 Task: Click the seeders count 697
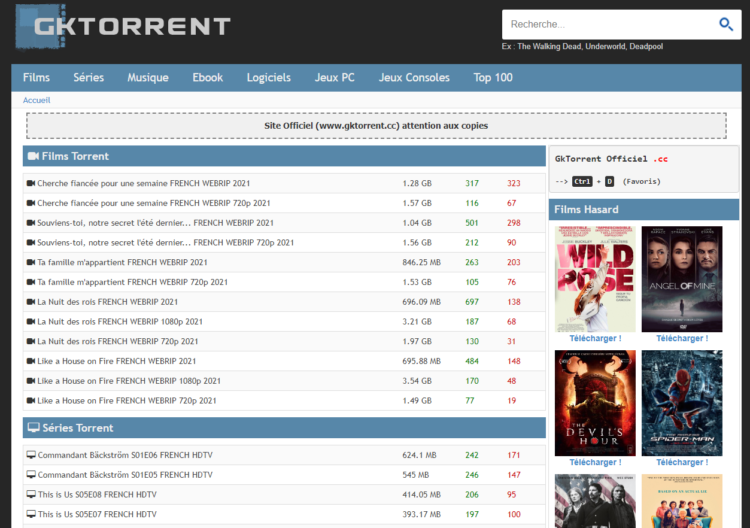click(472, 302)
